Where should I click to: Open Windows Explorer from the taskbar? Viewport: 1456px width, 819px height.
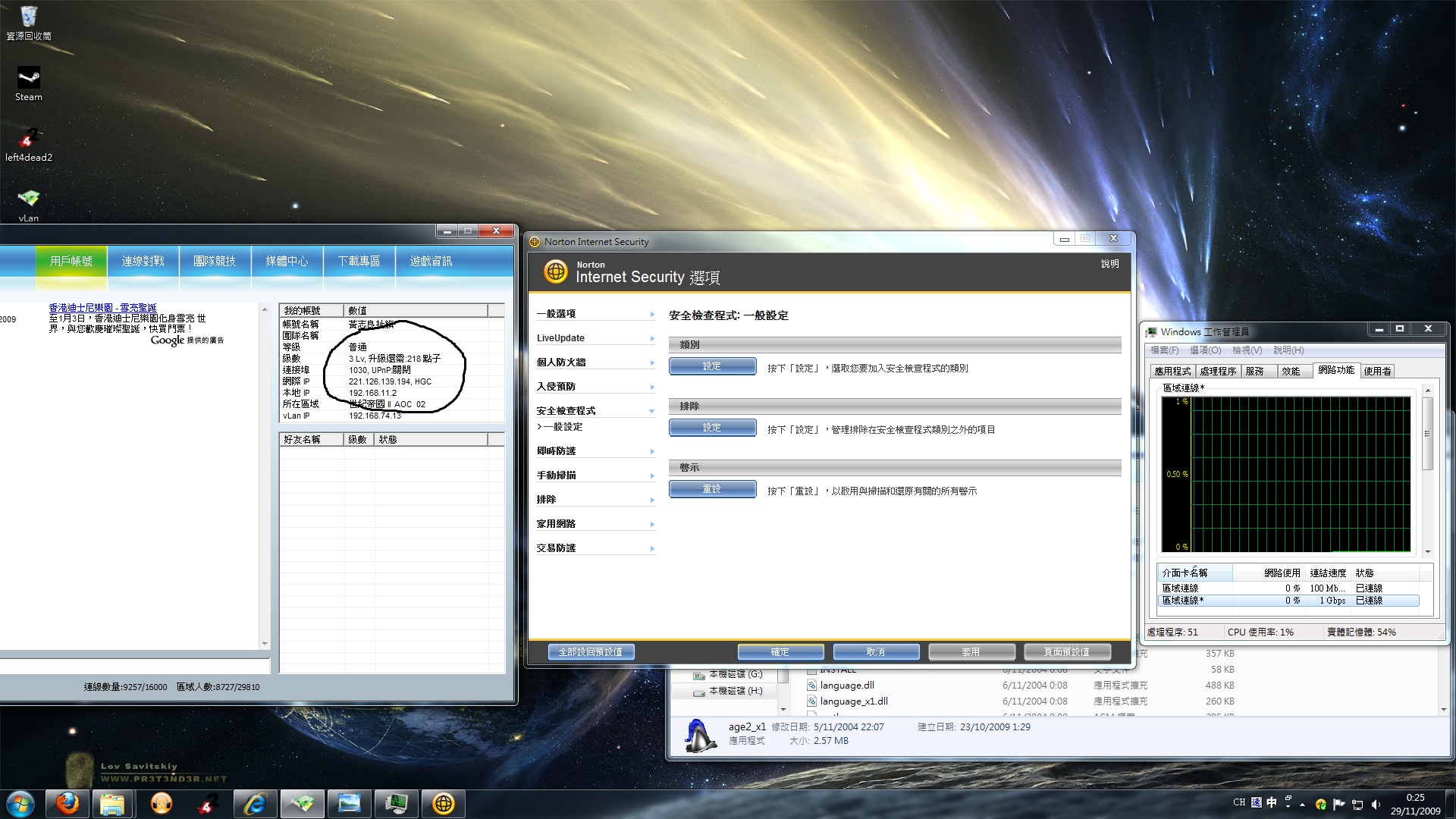click(112, 803)
